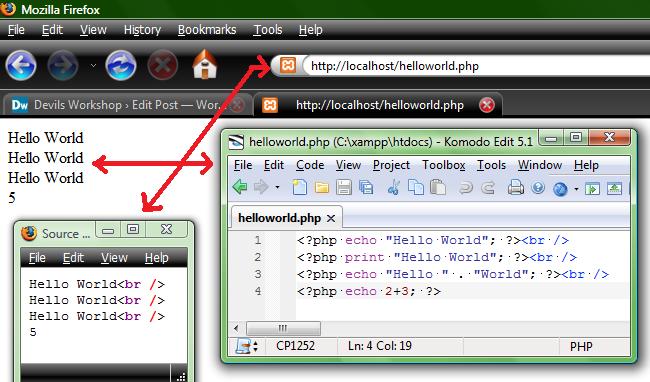The height and width of the screenshot is (382, 650).
Task: Click the Firefox Stop loading button
Action: coord(162,65)
